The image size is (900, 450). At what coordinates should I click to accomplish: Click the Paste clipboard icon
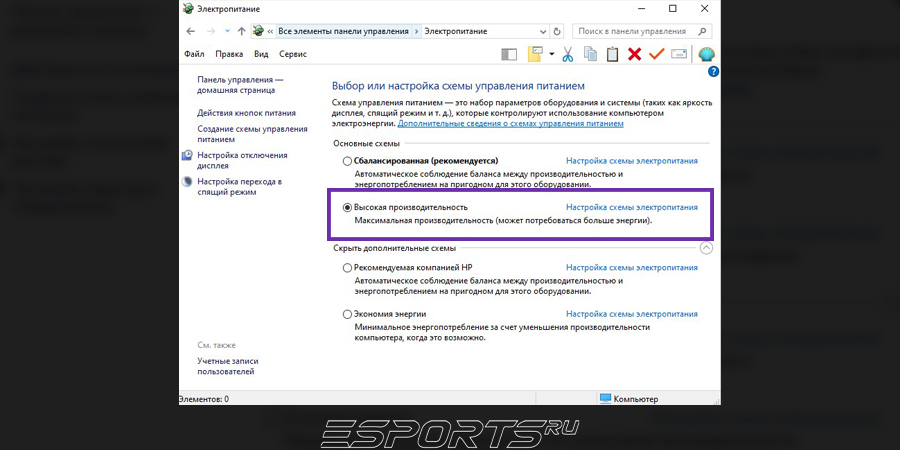click(x=612, y=54)
